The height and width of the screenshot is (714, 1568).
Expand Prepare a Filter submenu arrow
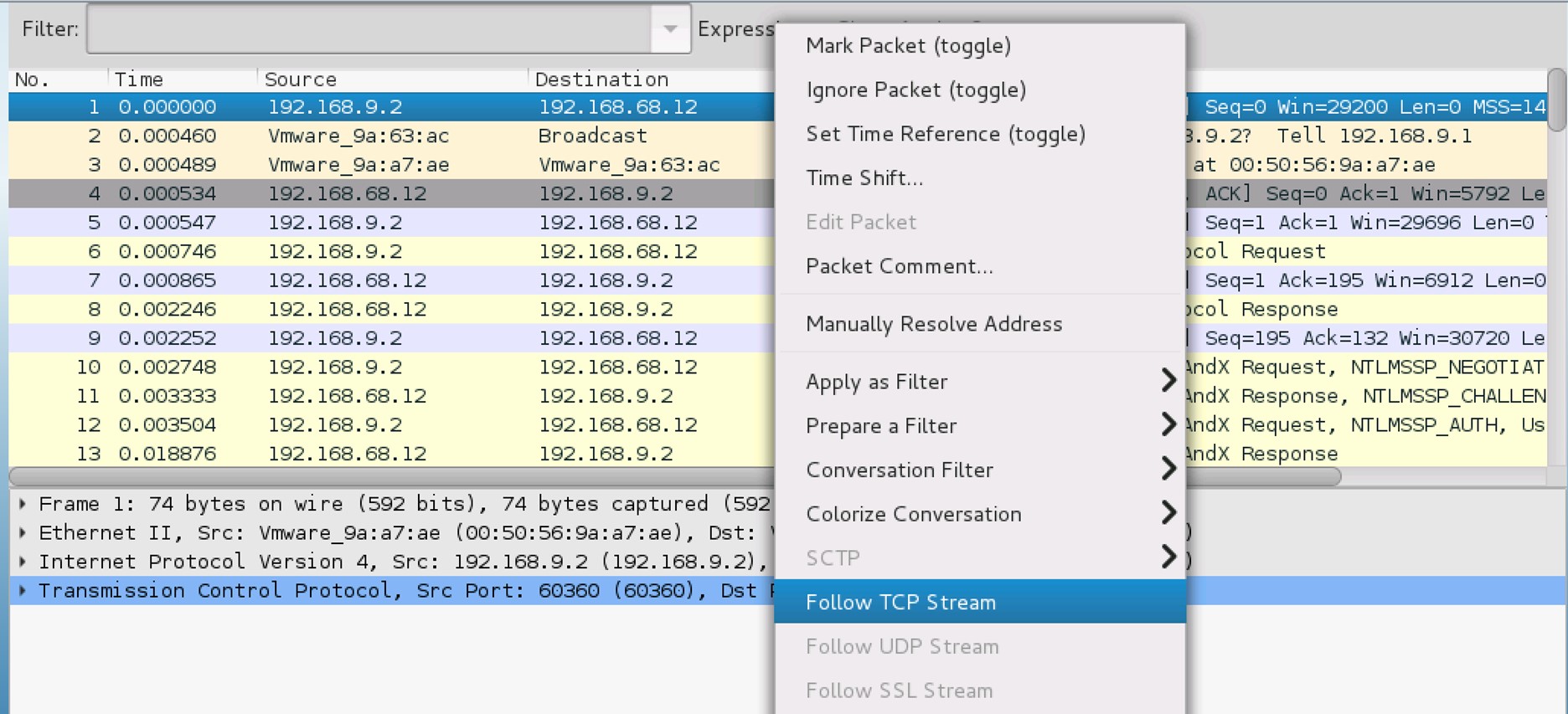point(1168,425)
